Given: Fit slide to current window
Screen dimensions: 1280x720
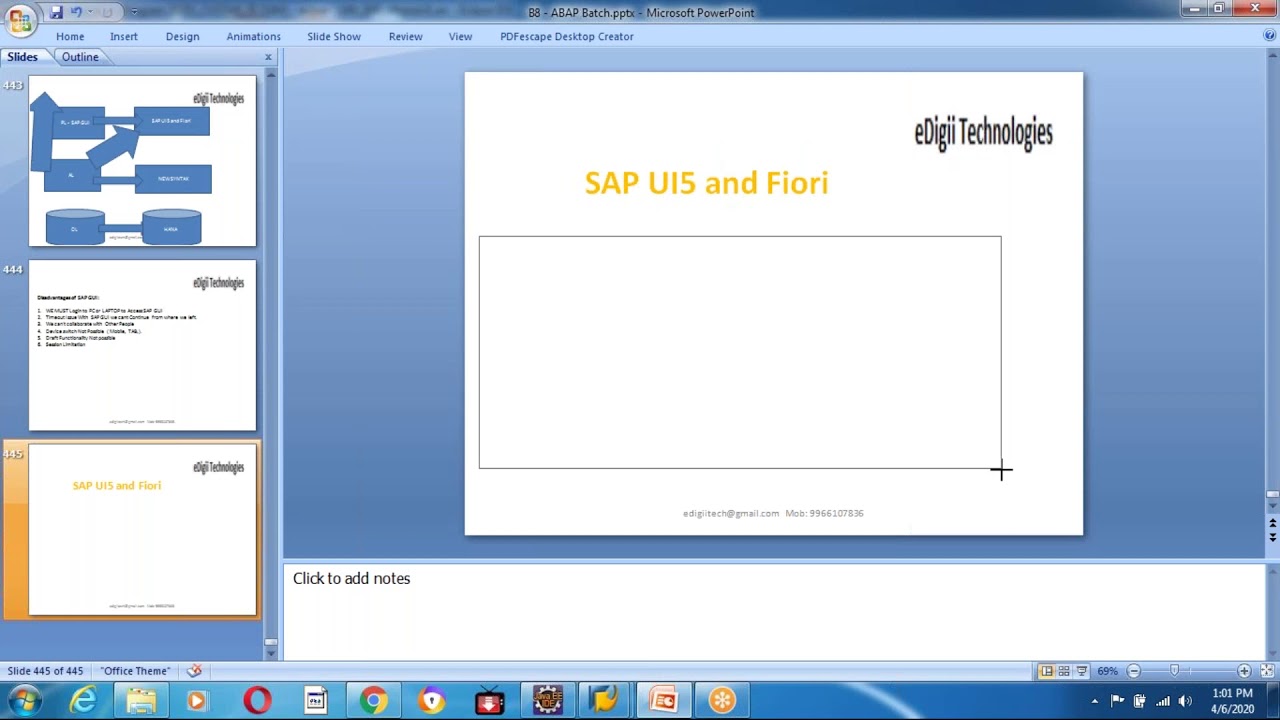Looking at the screenshot, I should [1268, 671].
